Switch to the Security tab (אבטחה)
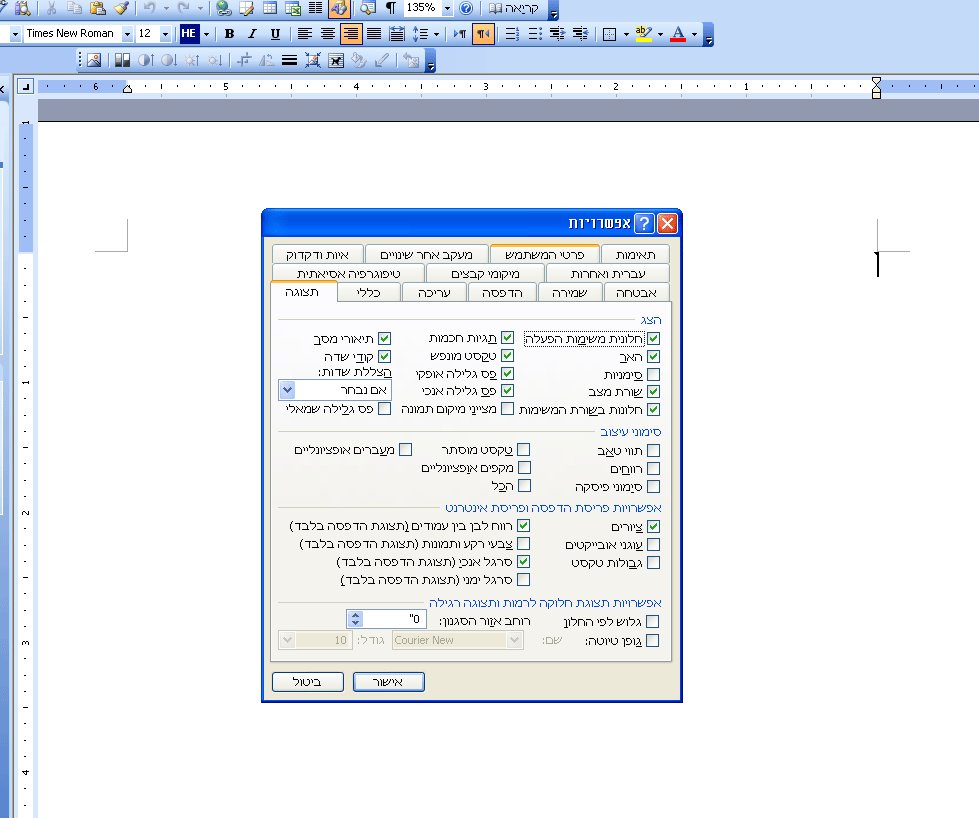 click(x=636, y=292)
